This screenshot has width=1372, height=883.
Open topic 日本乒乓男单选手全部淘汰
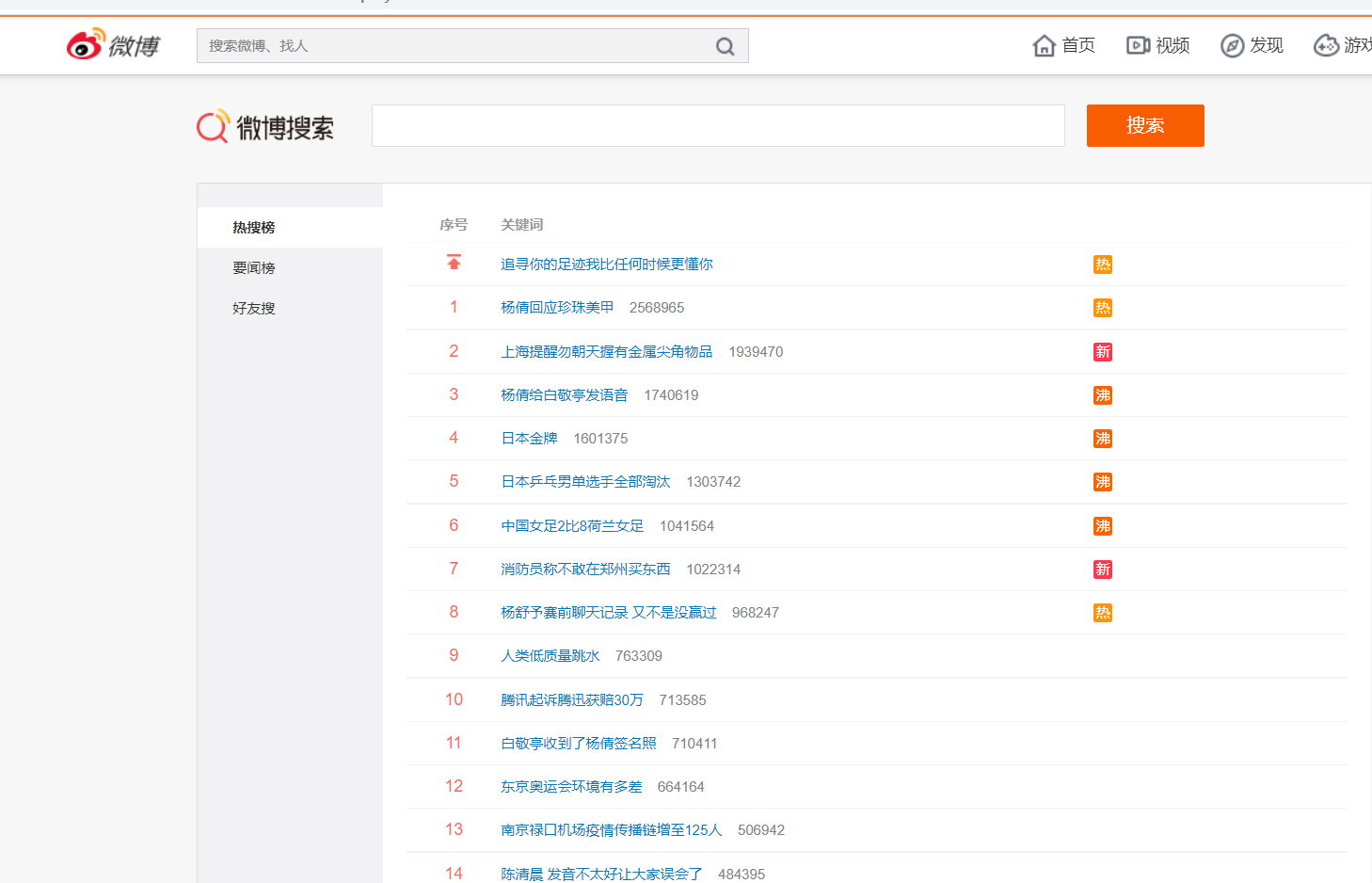[585, 482]
